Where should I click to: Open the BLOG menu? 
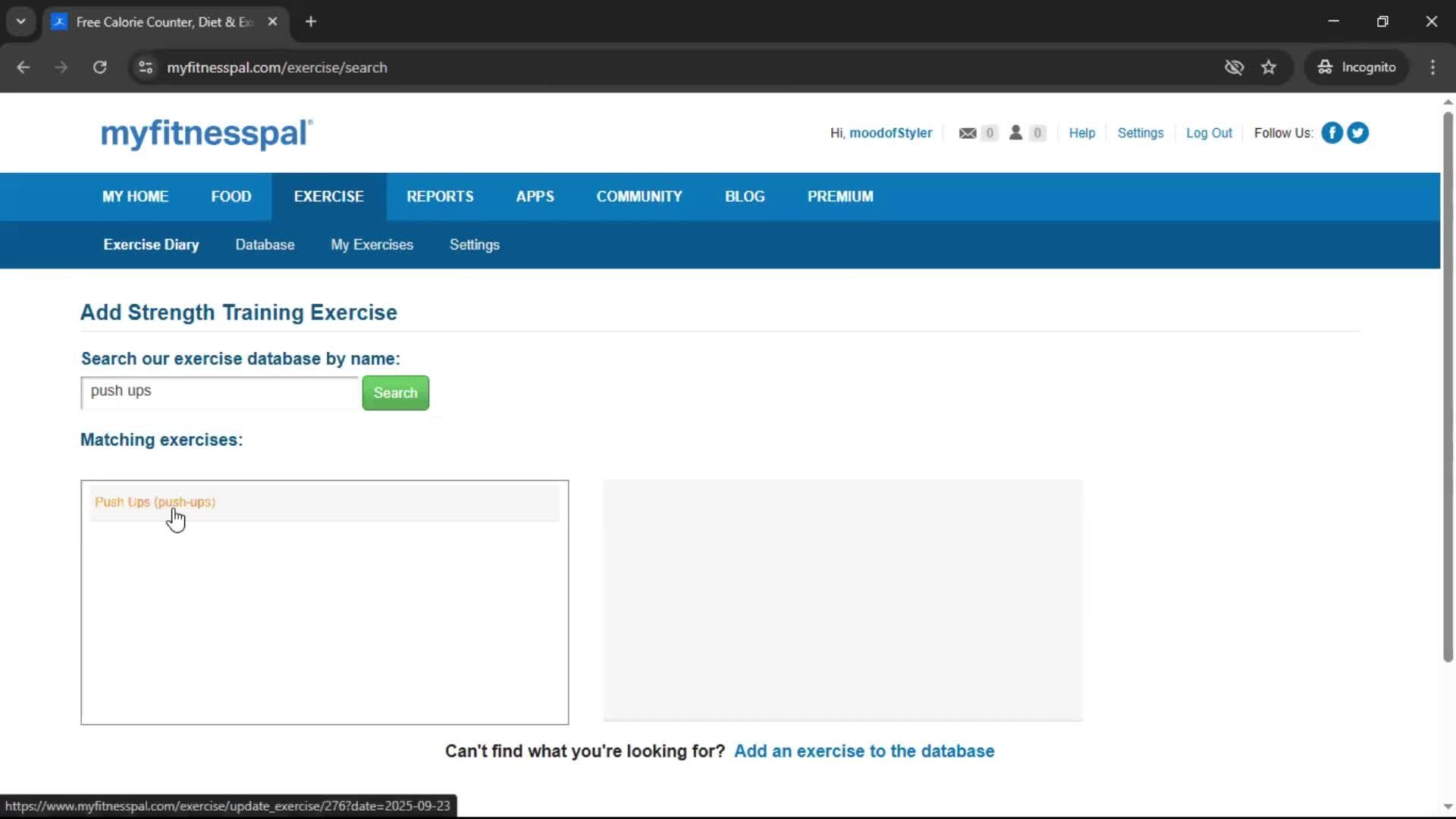point(745,196)
